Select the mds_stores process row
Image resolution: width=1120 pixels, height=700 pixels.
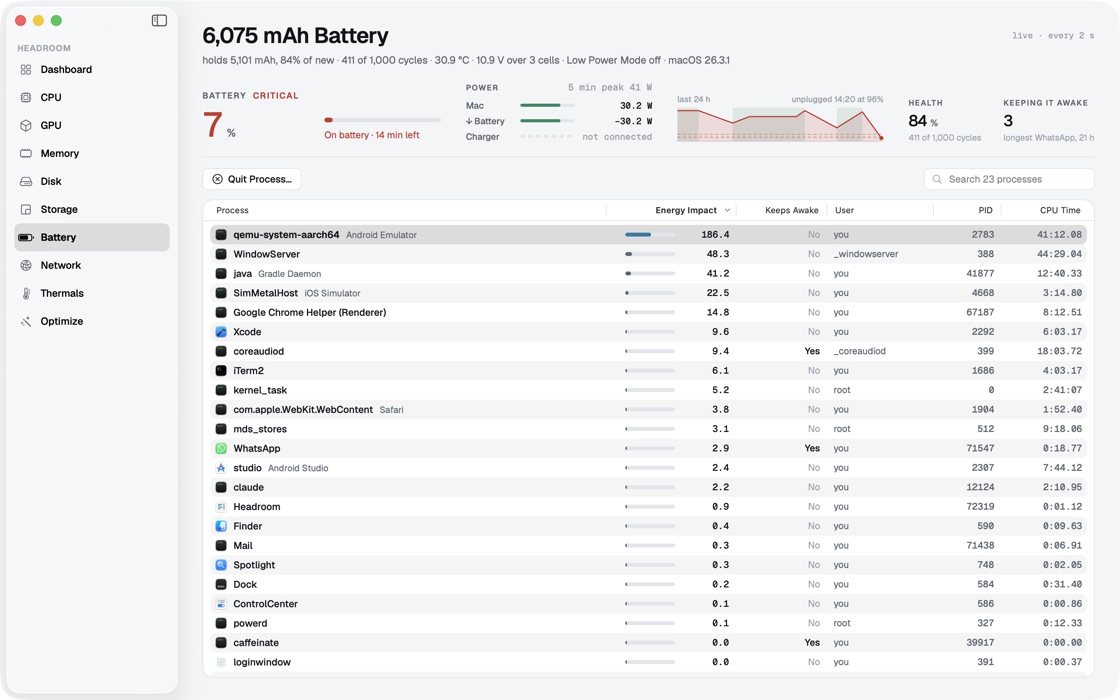tap(649, 429)
